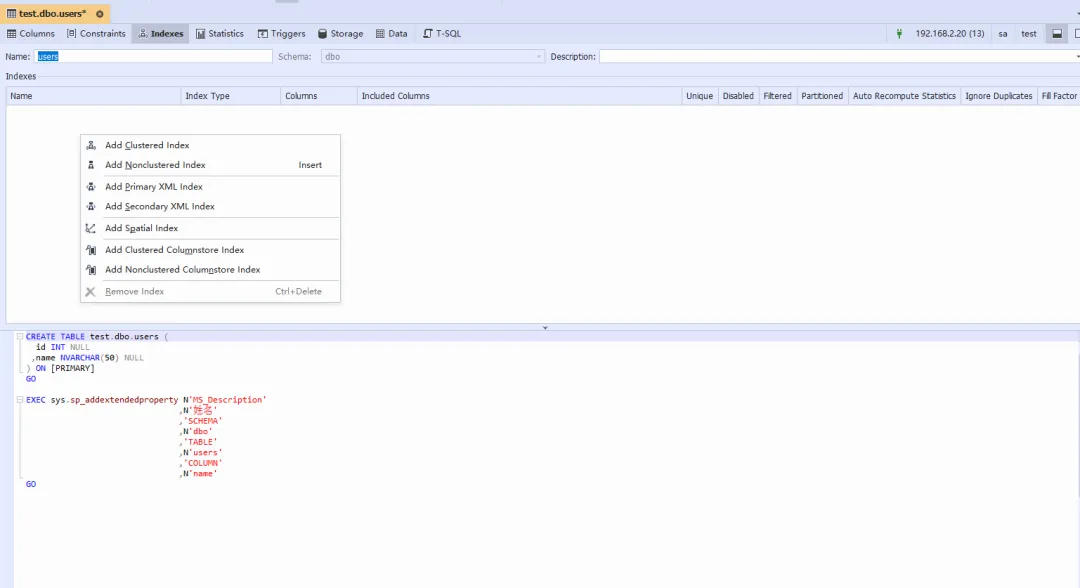Open the Triggers tab

pyautogui.click(x=281, y=34)
